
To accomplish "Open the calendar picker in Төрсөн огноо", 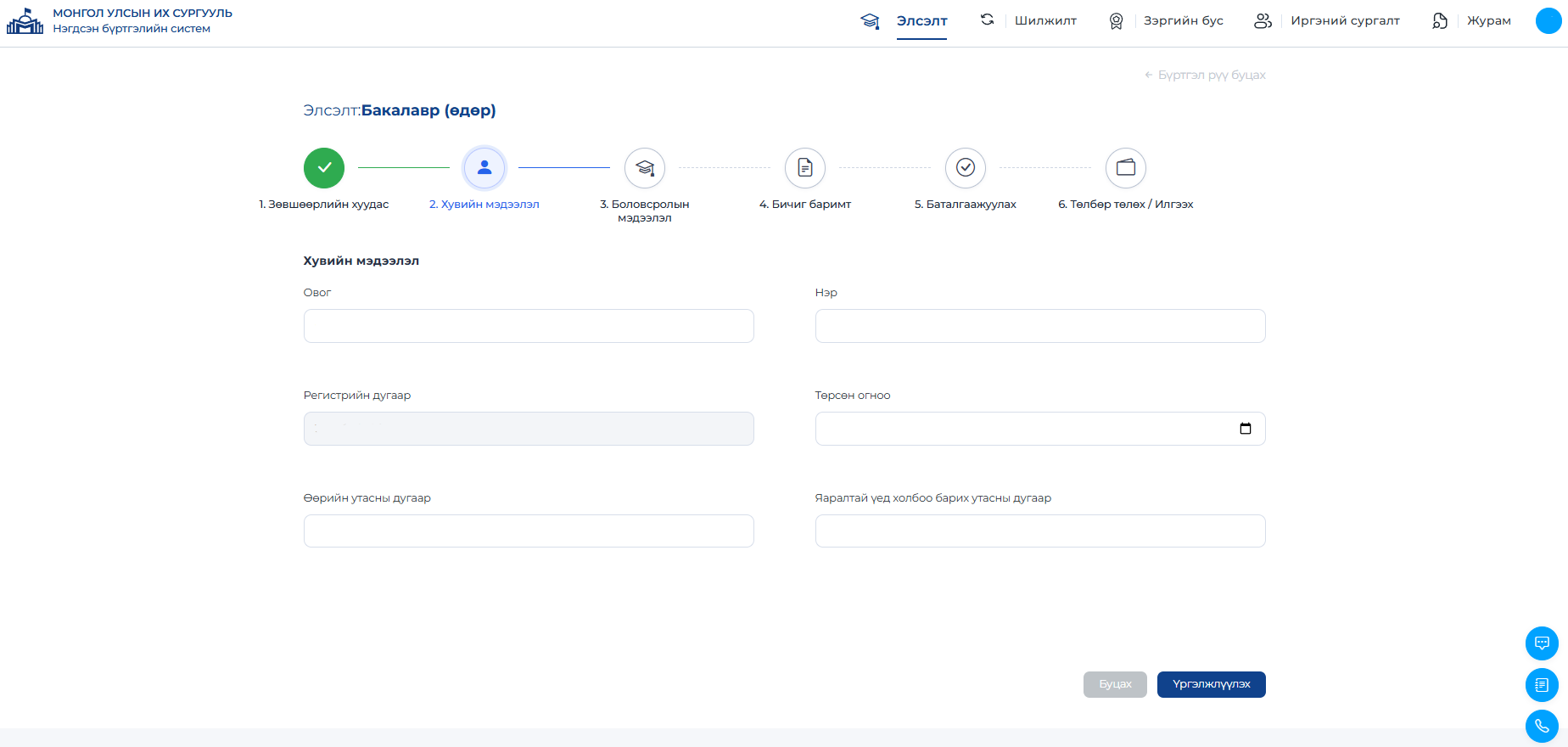I will coord(1246,429).
